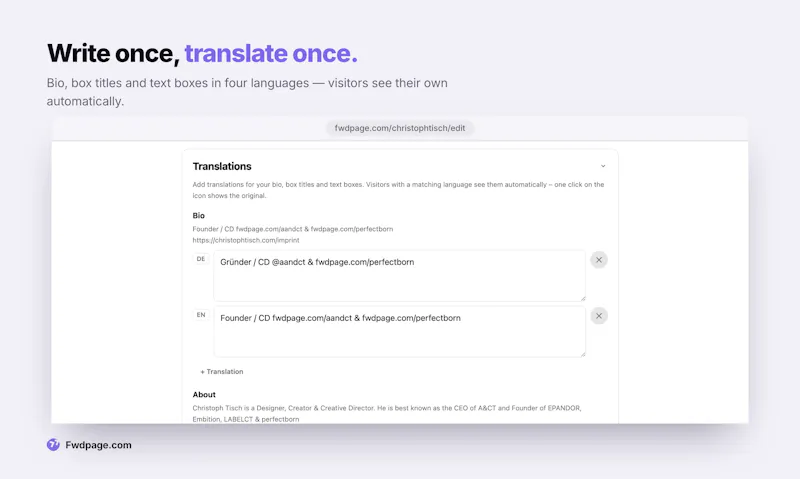Click the https://christophtisch.com/imprint text

[x=246, y=240]
